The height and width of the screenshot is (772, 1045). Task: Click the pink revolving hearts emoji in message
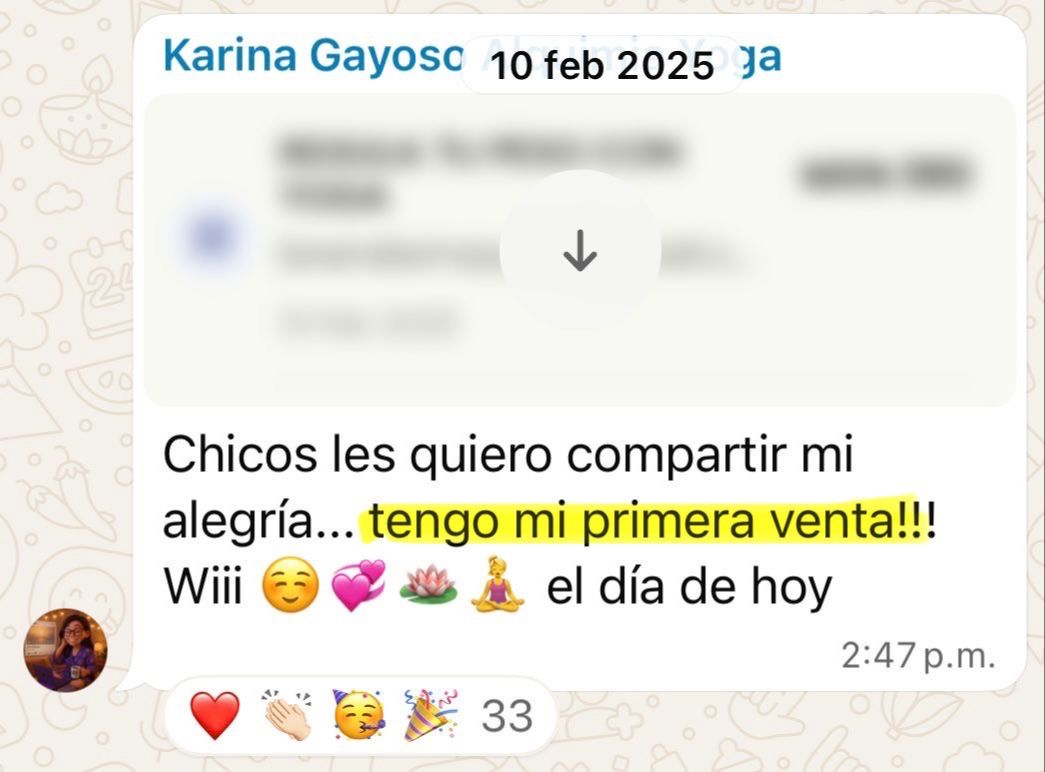click(359, 586)
